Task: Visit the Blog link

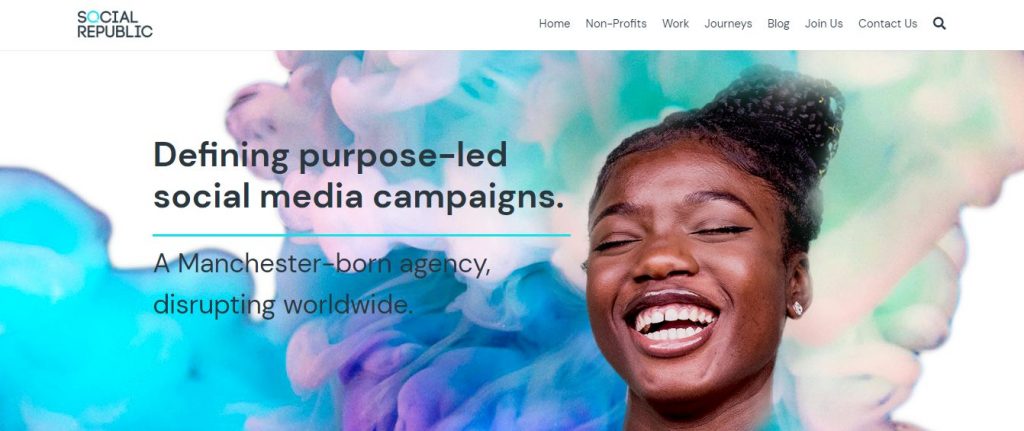Action: (x=778, y=24)
